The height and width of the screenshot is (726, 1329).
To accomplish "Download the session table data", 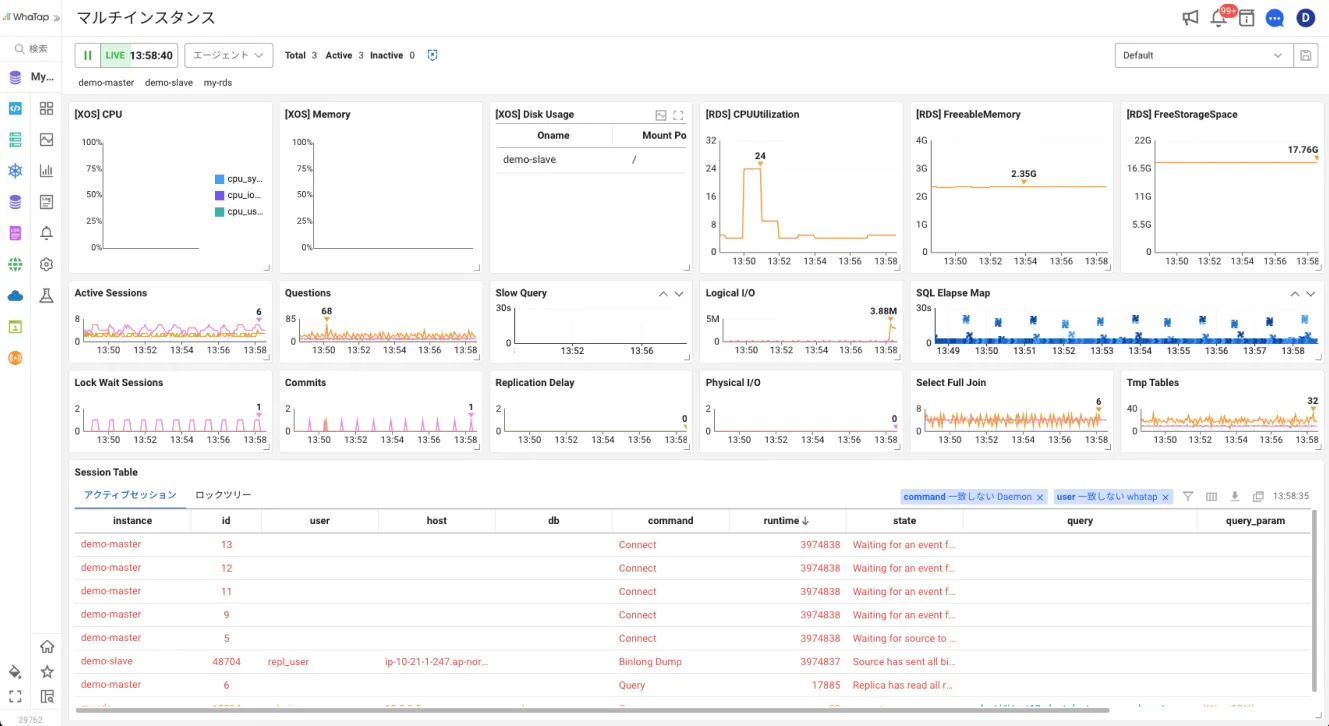I will pyautogui.click(x=1235, y=497).
